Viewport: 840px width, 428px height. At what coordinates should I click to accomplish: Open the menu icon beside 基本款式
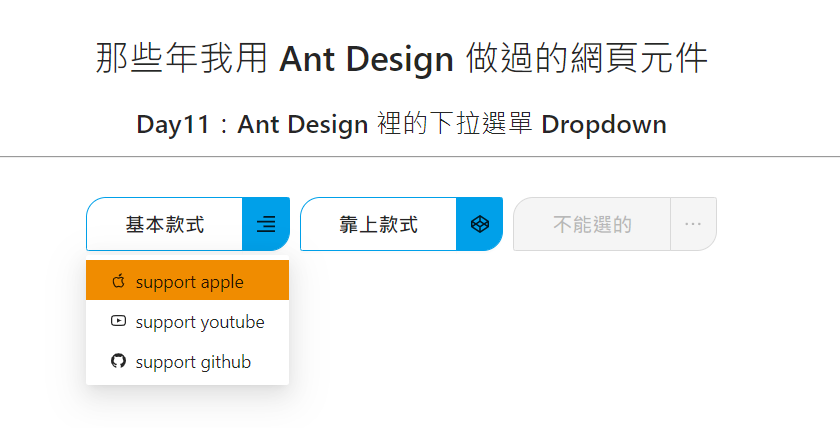[266, 224]
